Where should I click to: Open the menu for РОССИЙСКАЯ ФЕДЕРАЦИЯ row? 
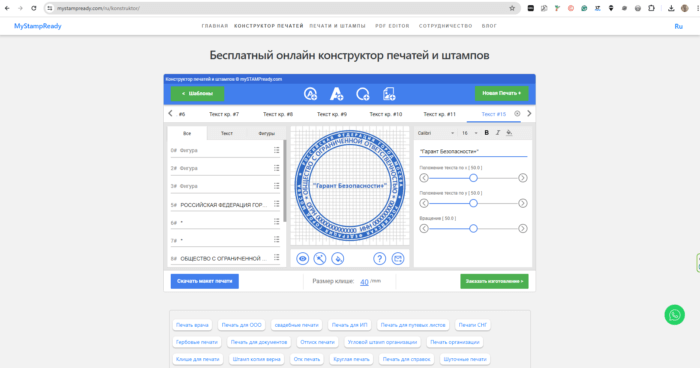coord(277,204)
